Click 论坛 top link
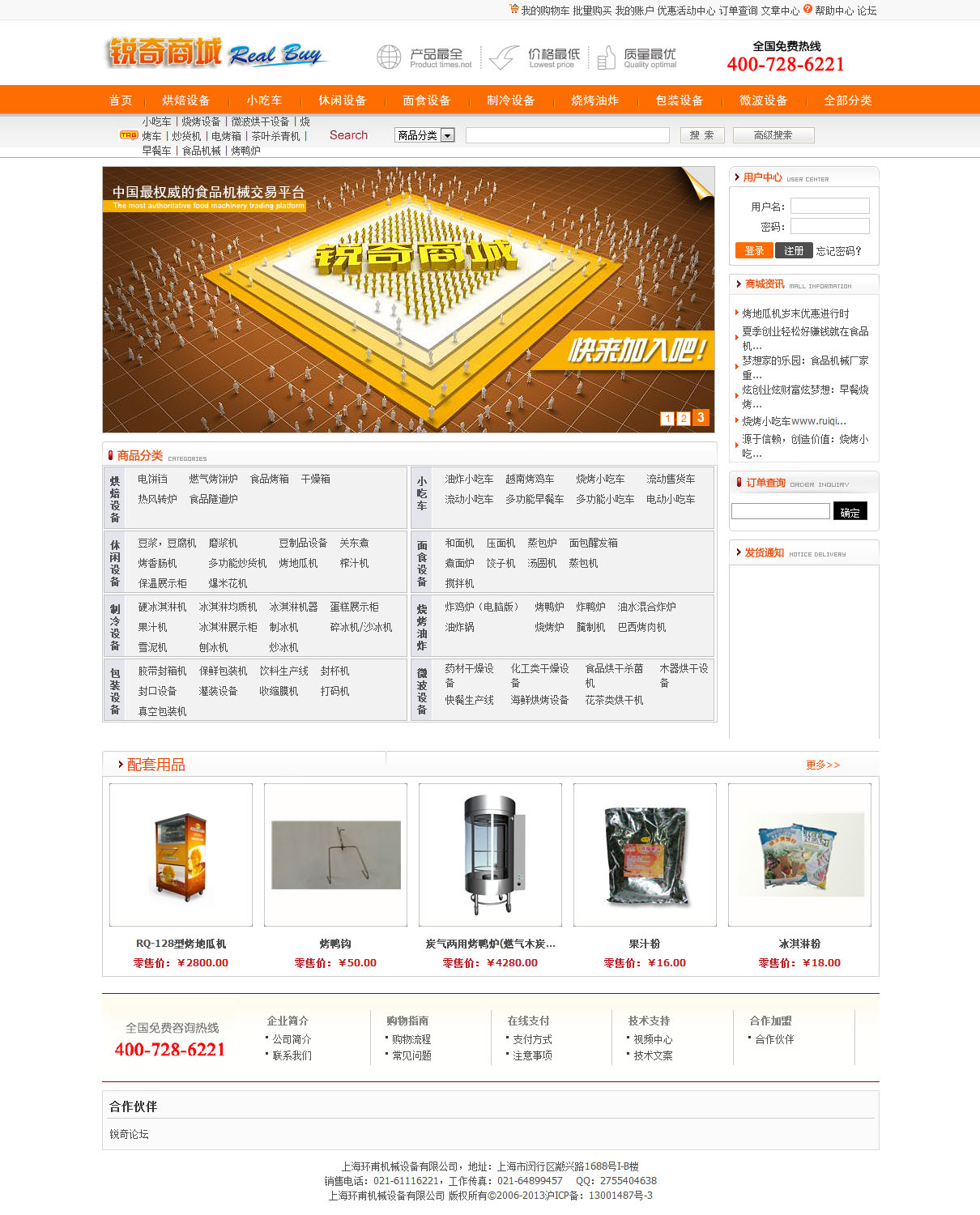 [x=867, y=11]
